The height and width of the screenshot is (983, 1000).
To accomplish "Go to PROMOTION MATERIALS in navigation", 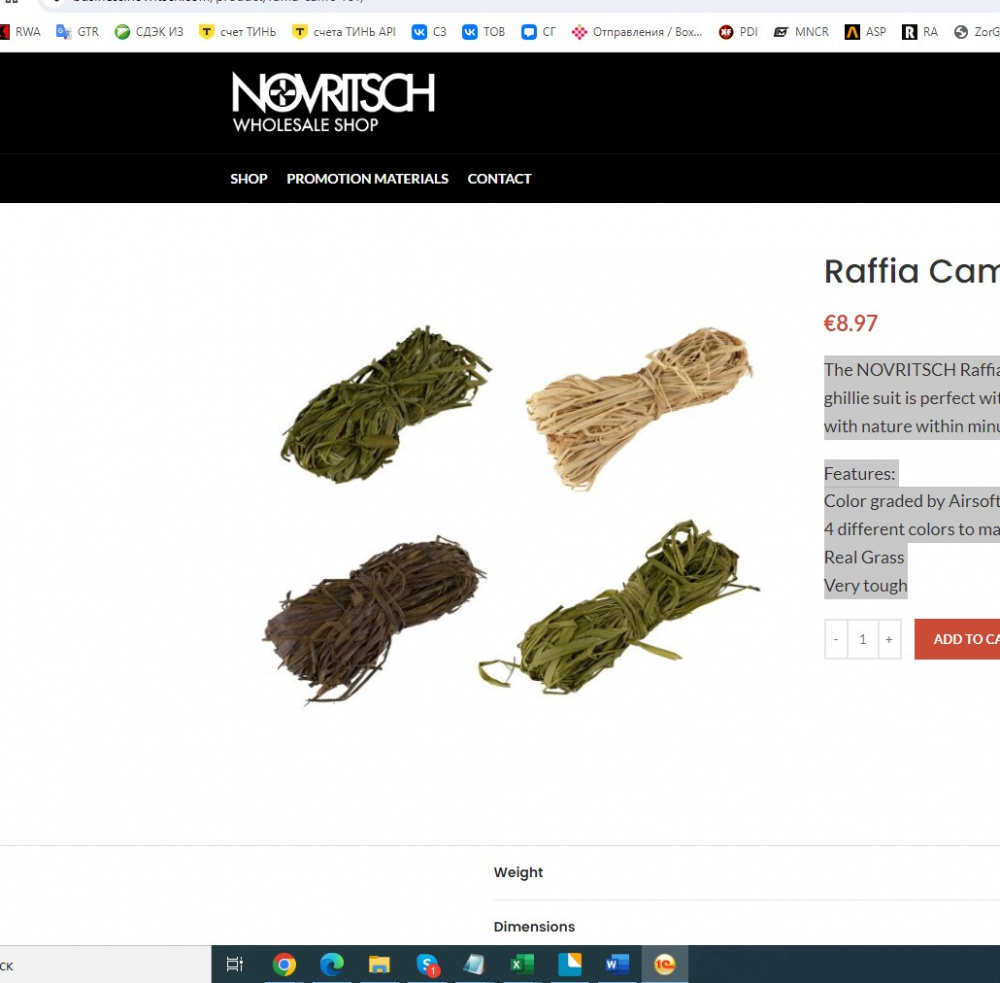I will coord(367,179).
